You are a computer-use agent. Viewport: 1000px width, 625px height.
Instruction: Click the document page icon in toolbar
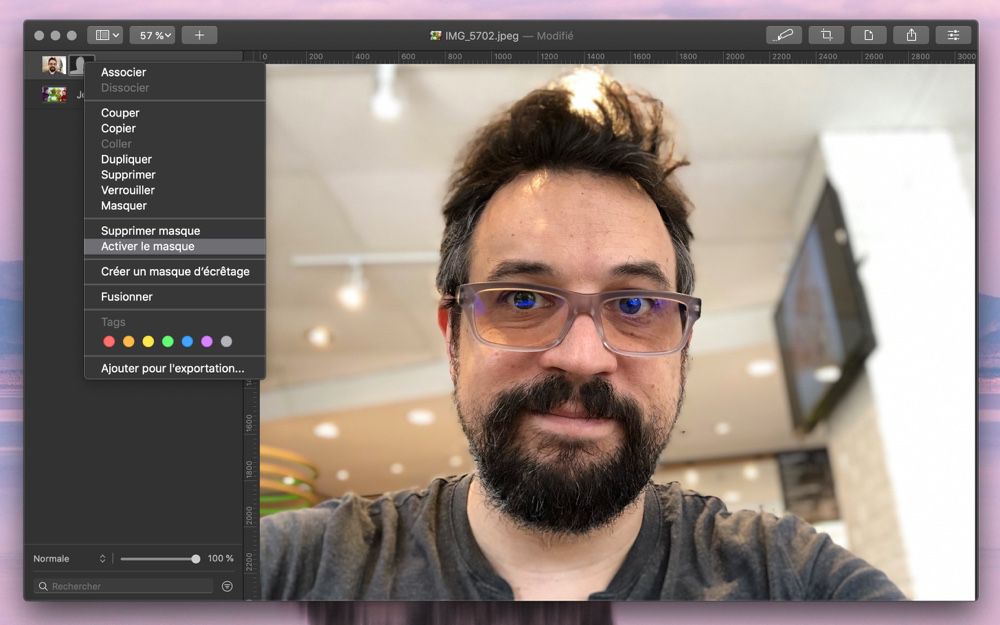click(x=868, y=35)
